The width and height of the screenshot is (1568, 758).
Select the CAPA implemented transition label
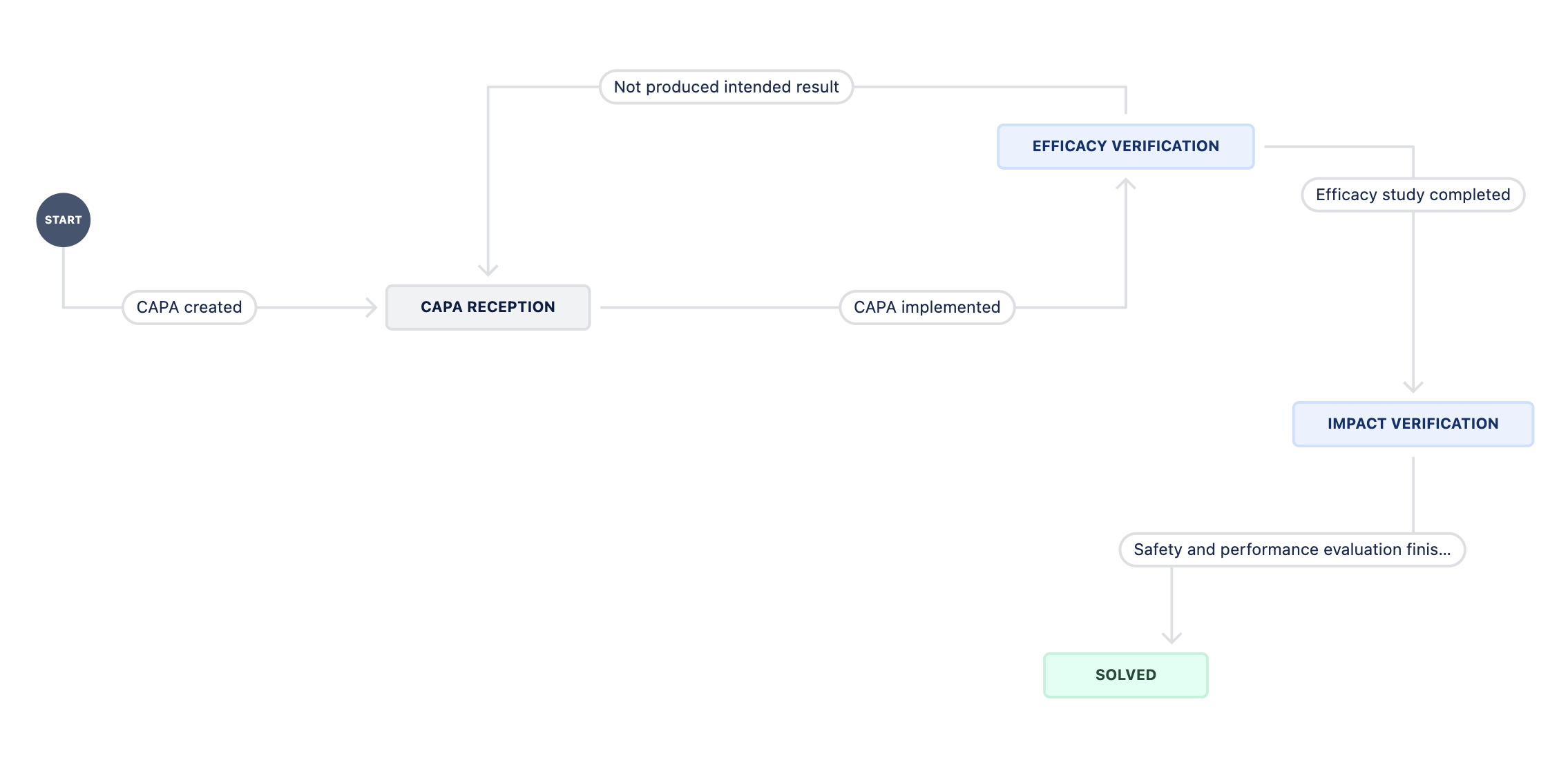click(926, 307)
